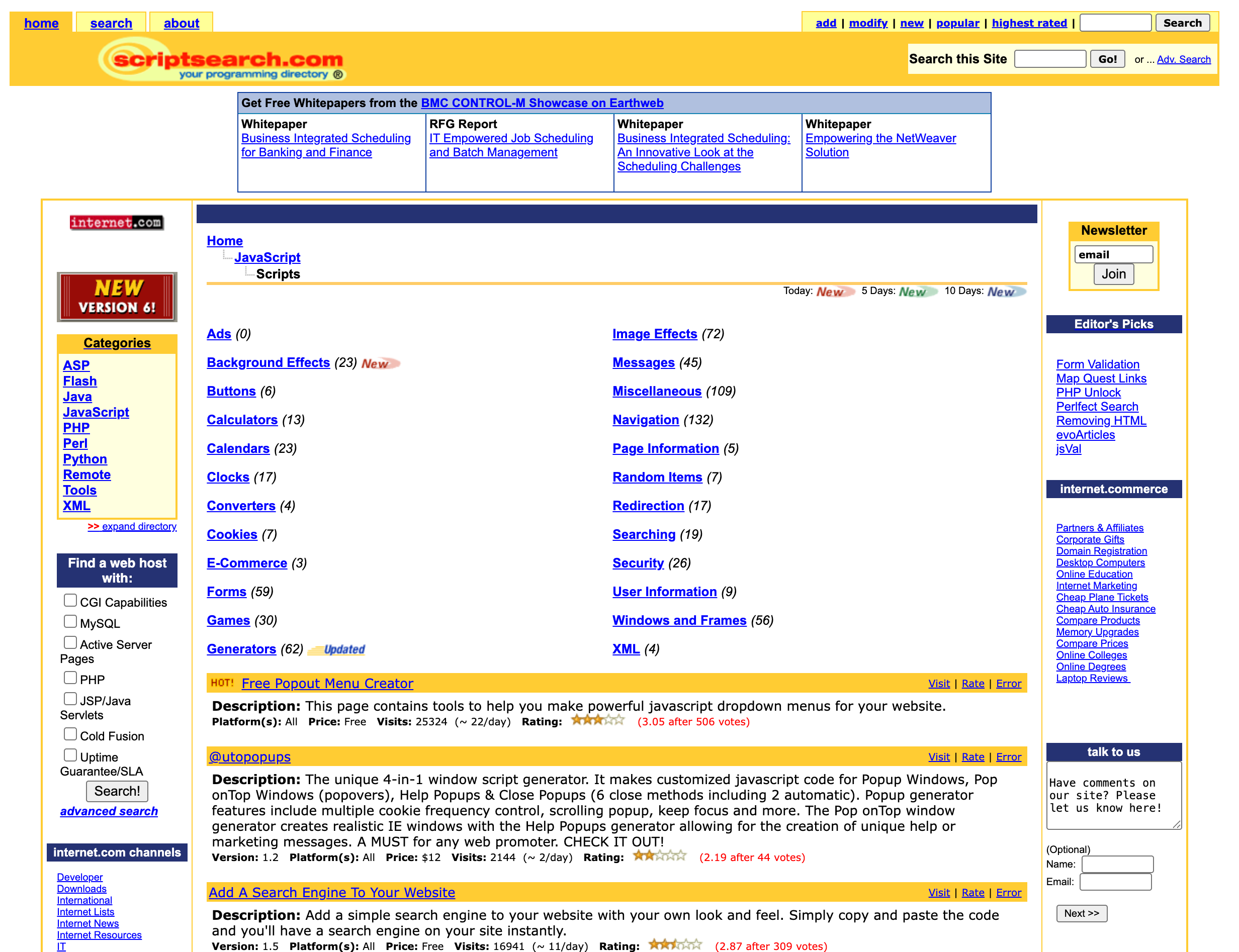Open the JavaScript breadcrumb link
Screen dimensions: 1239x952
[268, 257]
